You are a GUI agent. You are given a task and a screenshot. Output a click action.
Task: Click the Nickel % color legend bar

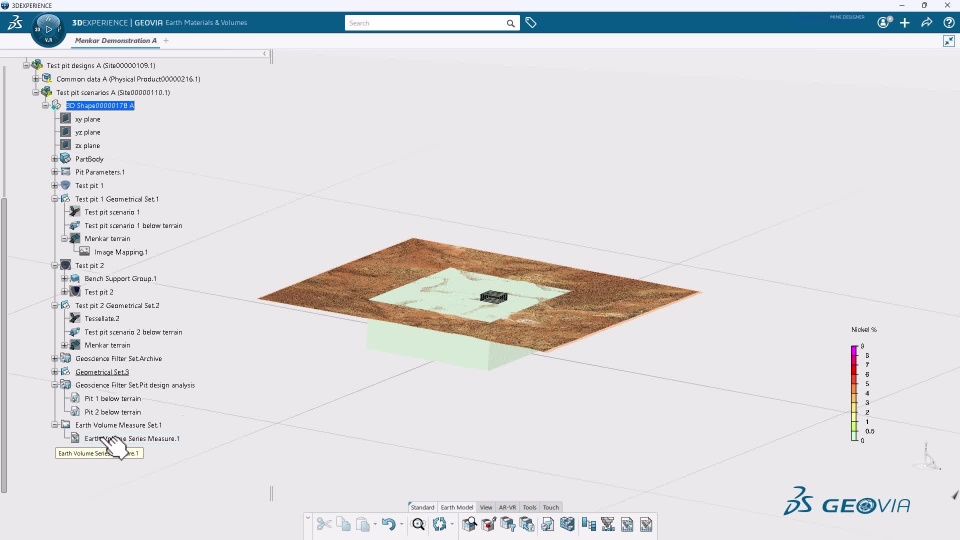853,393
